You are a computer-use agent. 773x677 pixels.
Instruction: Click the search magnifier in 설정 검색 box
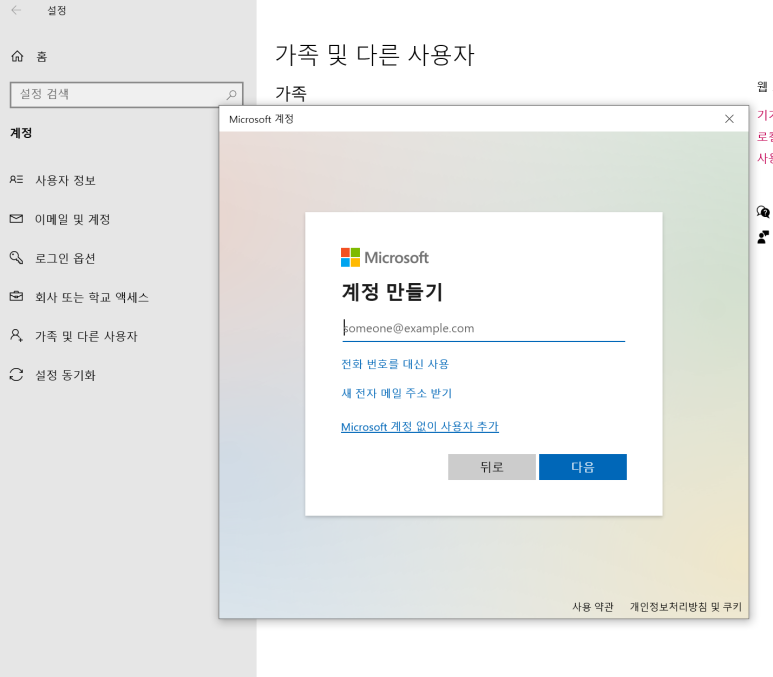pos(231,94)
